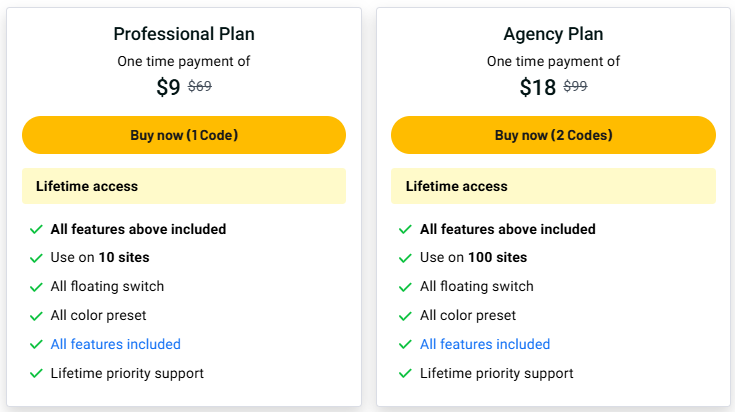
Task: Click checkmark beside Use on 100 sites
Action: click(x=405, y=258)
